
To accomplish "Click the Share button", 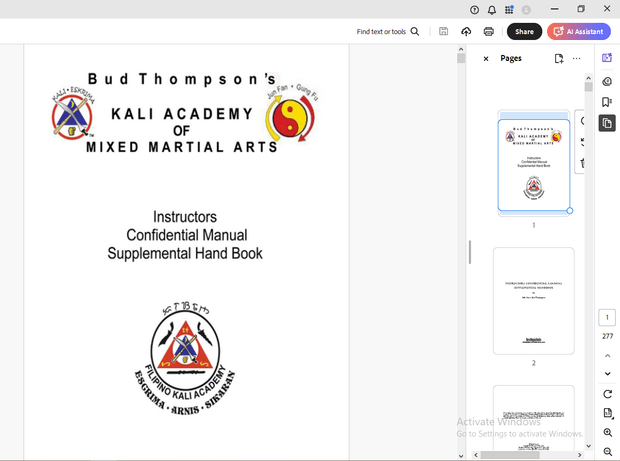I will pos(524,32).
